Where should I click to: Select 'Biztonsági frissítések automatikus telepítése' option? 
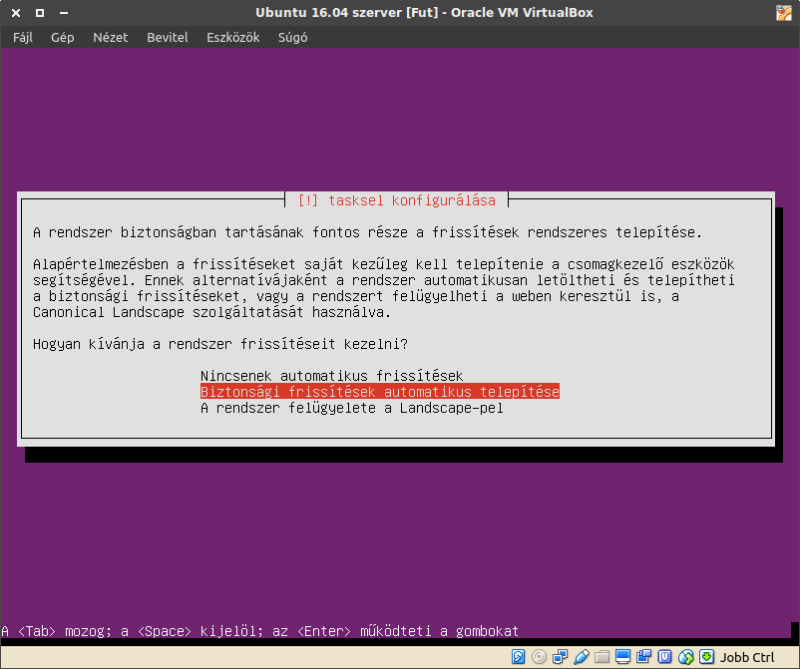pyautogui.click(x=380, y=391)
